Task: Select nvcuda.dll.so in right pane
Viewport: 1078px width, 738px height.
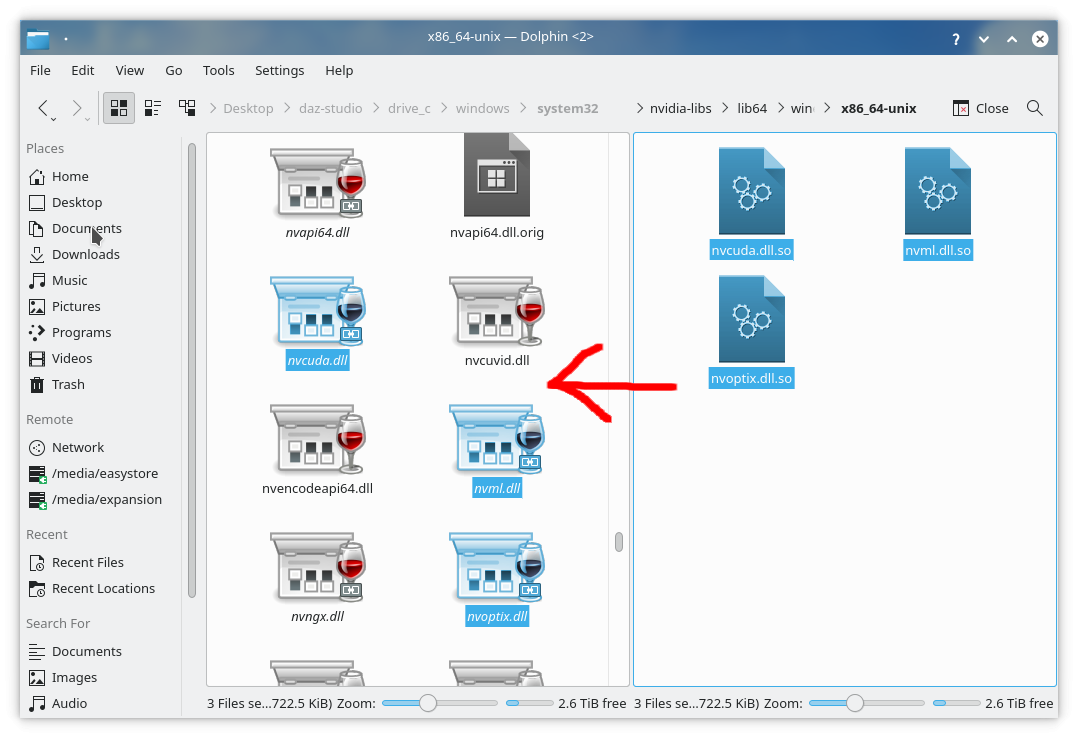Action: point(751,191)
